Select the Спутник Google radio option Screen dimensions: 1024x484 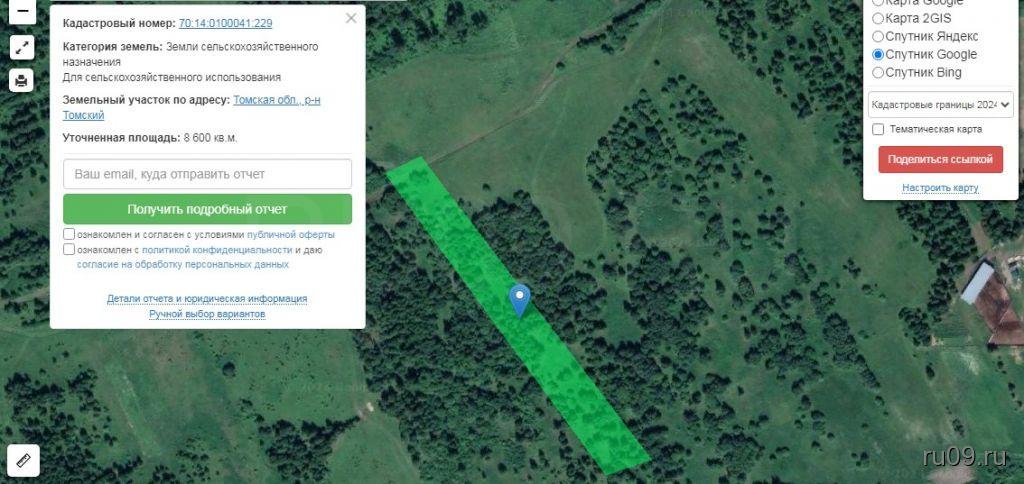click(x=878, y=54)
